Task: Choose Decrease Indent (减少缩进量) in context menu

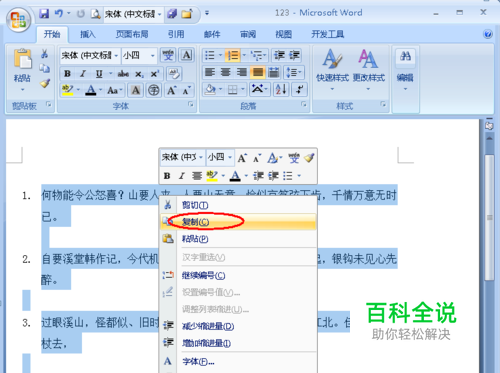Action: tap(238, 326)
